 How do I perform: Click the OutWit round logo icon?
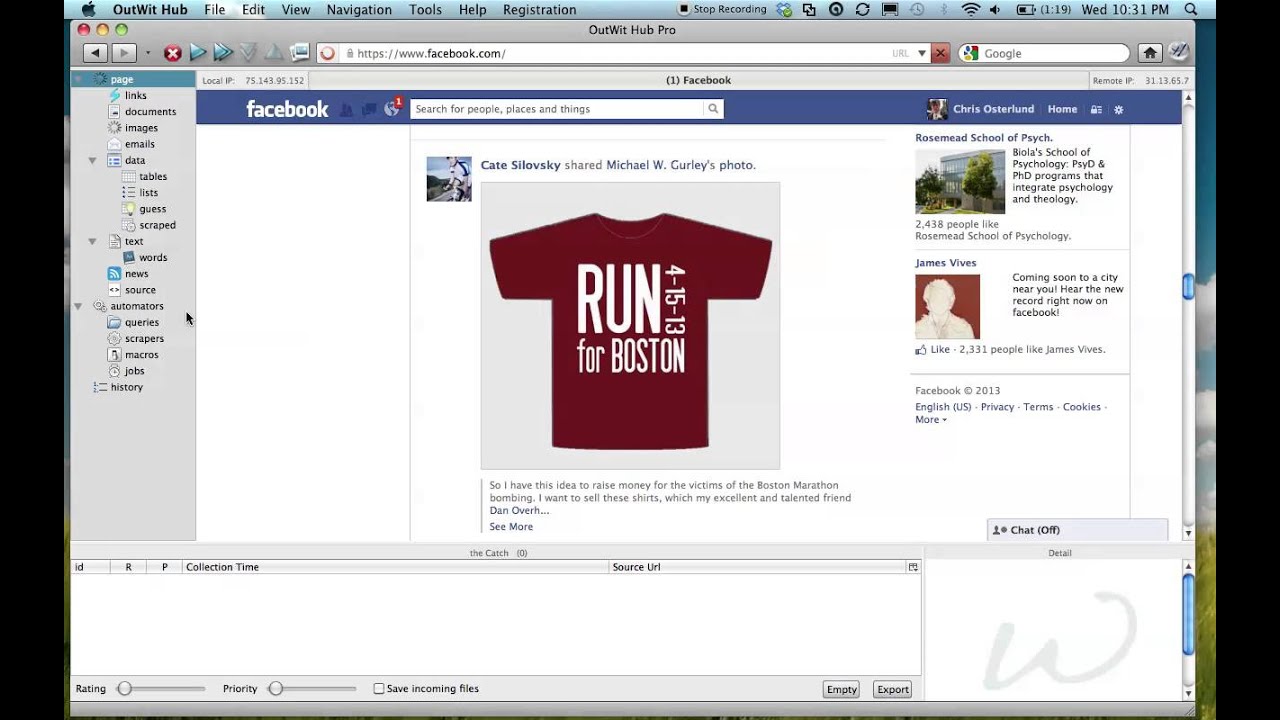tap(1178, 53)
